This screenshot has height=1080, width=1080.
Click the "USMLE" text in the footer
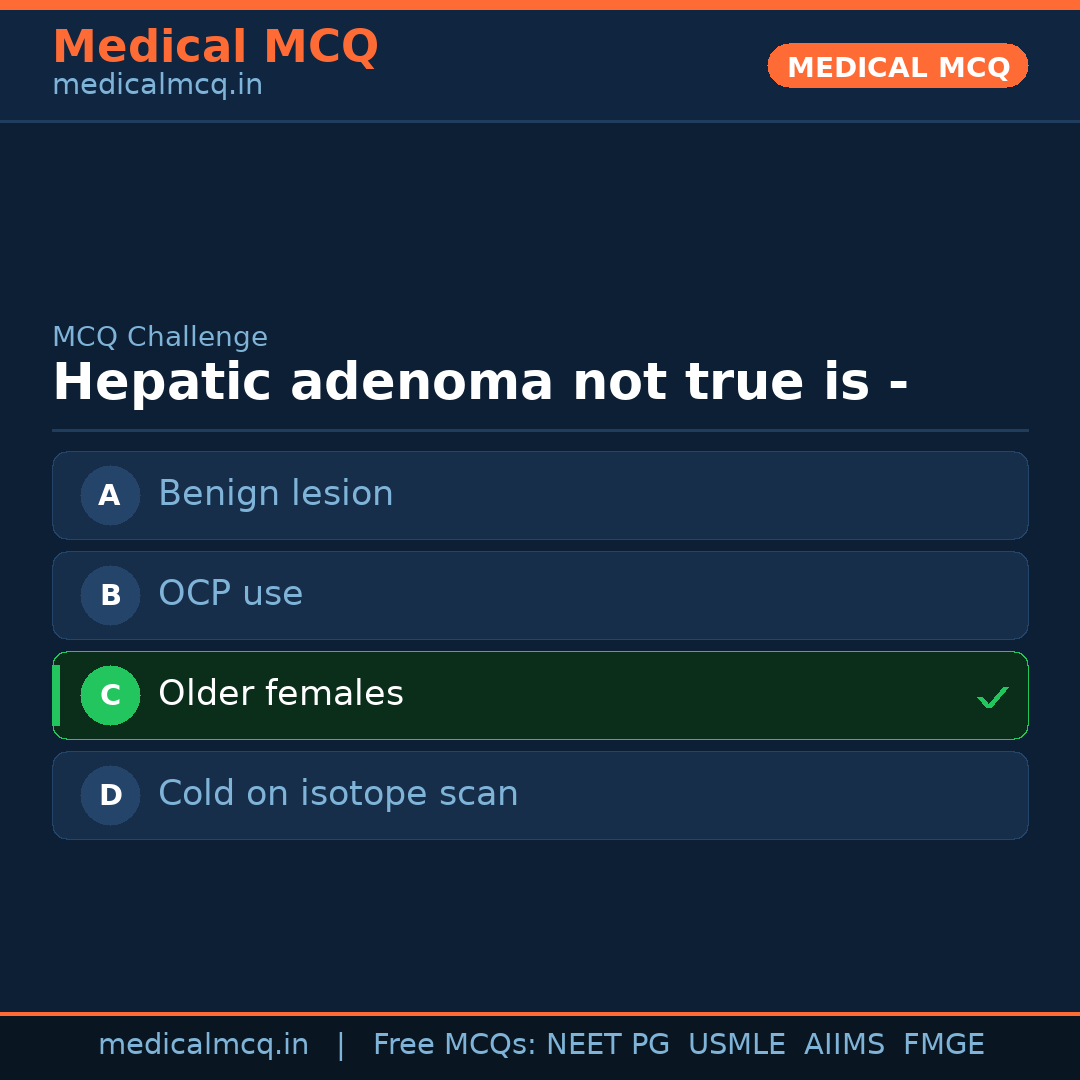[736, 1045]
